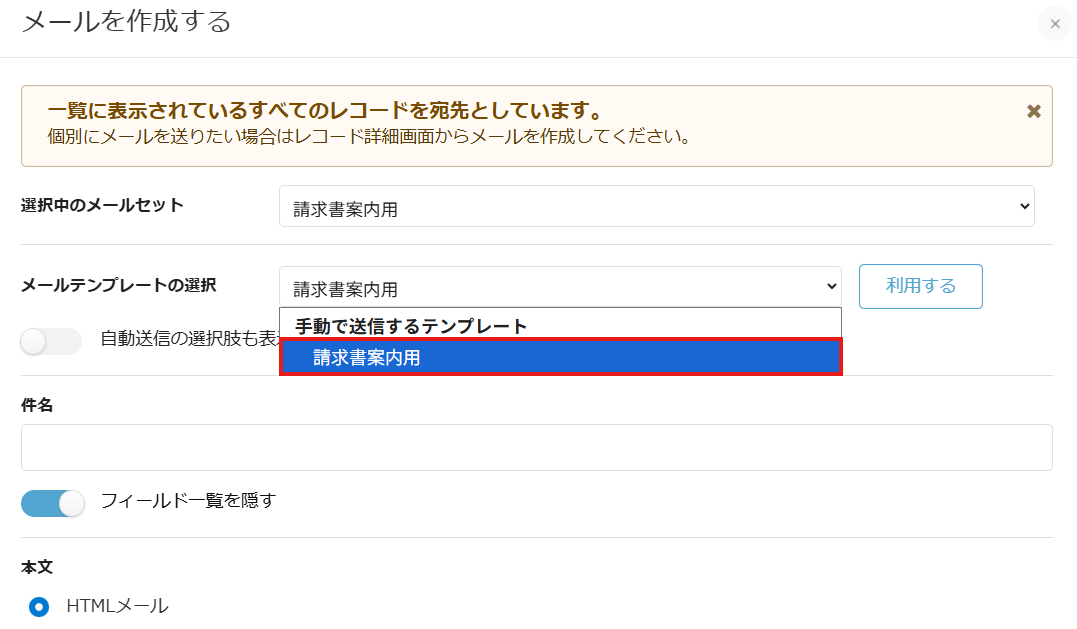Click the レコード詳細画面 notice sentence

(370, 136)
